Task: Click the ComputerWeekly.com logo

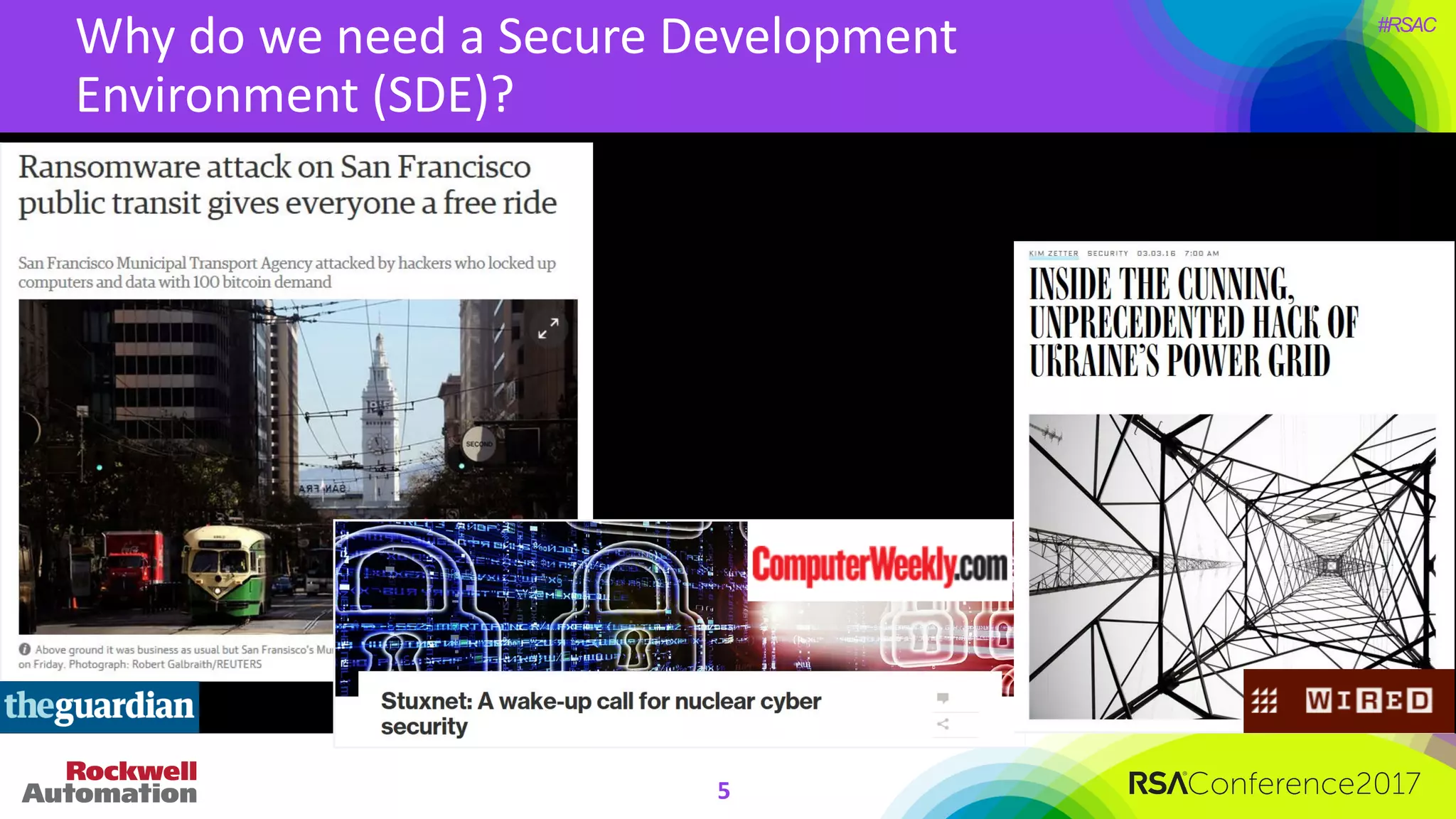Action: [x=879, y=564]
